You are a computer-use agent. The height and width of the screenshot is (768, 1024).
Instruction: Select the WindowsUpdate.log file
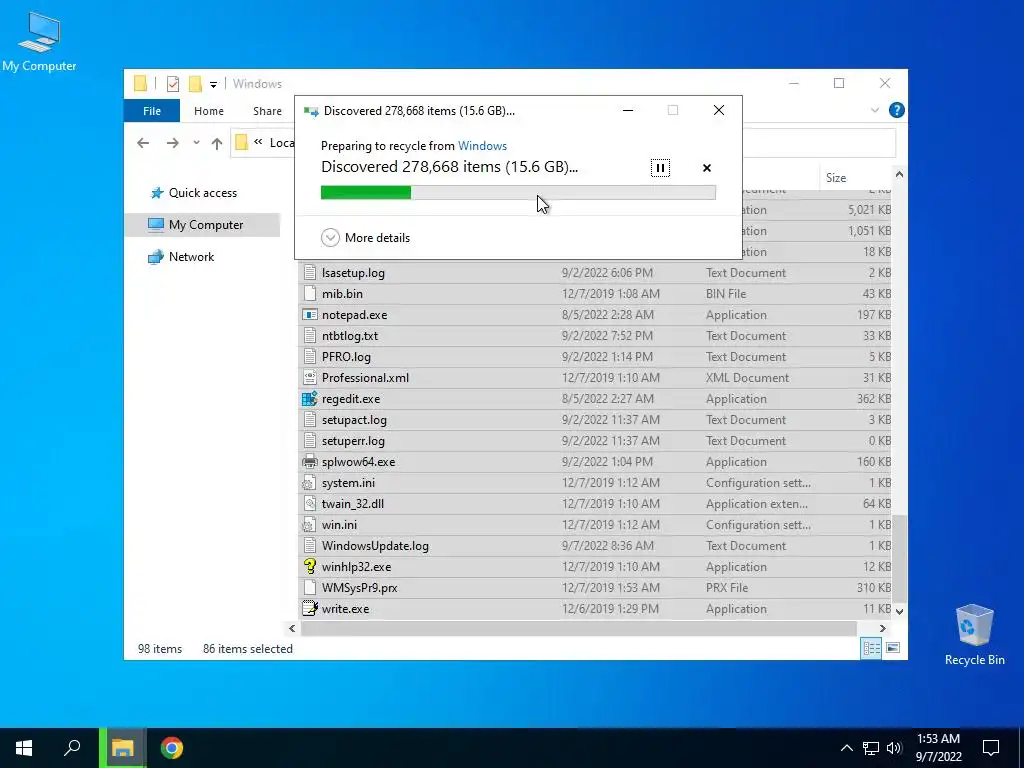[x=596, y=546]
